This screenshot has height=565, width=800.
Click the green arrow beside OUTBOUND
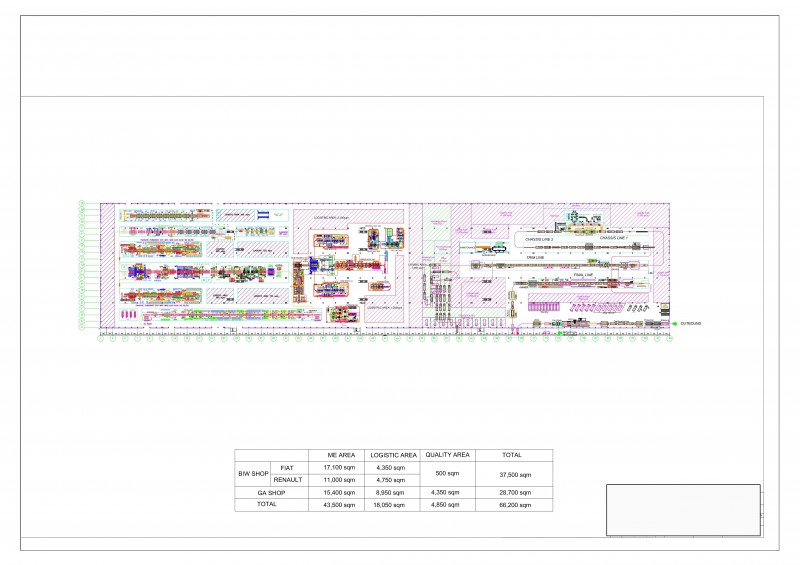coord(674,324)
